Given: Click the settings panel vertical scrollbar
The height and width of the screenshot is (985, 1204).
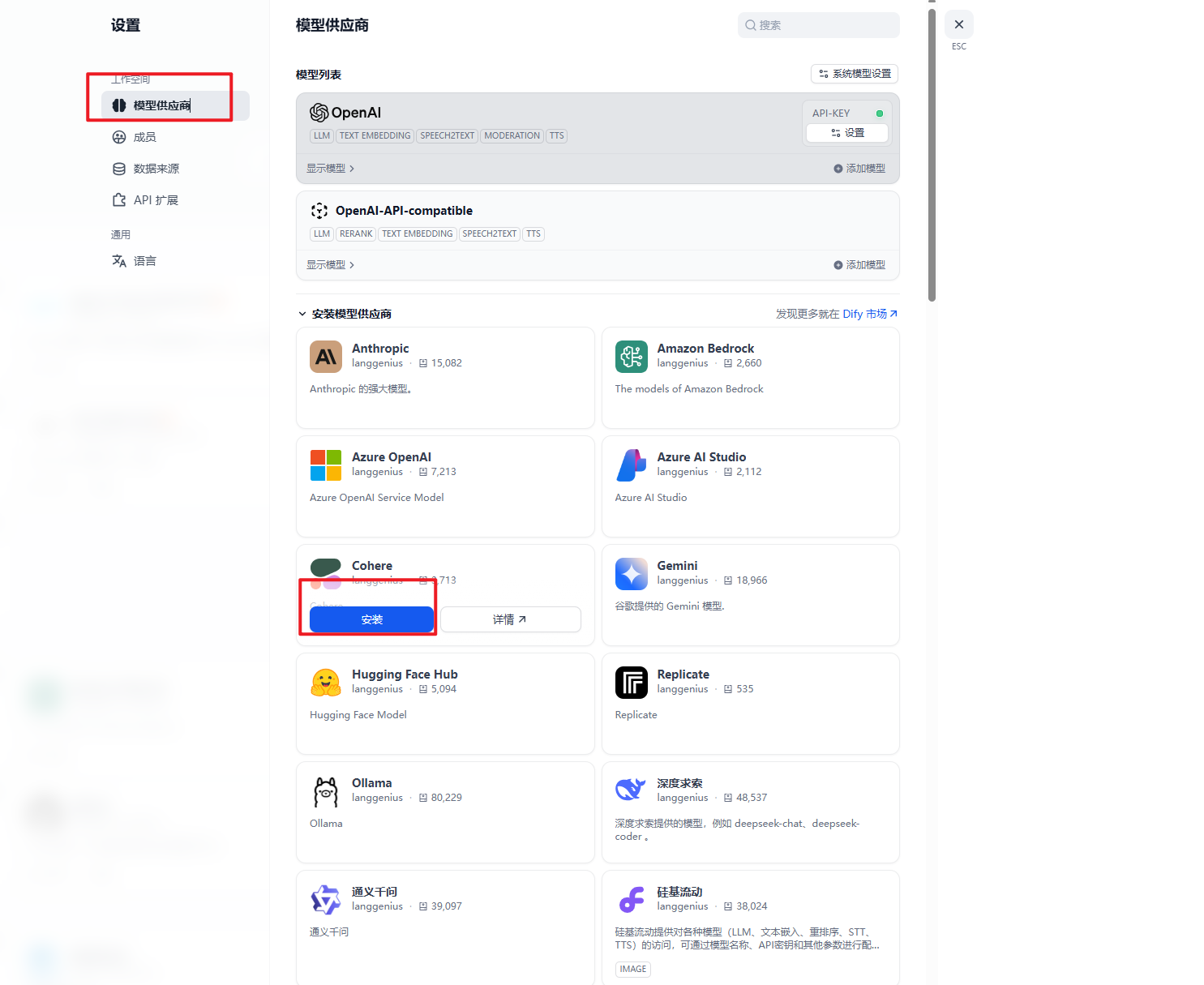Looking at the screenshot, I should pos(932,154).
